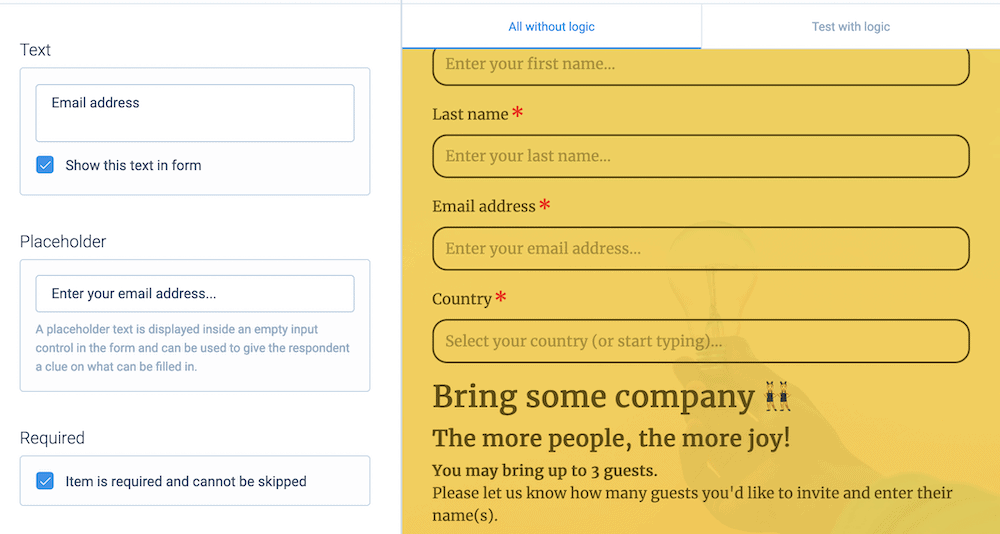This screenshot has height=534, width=1000.
Task: Select the Email address label in preview
Action: click(x=483, y=206)
